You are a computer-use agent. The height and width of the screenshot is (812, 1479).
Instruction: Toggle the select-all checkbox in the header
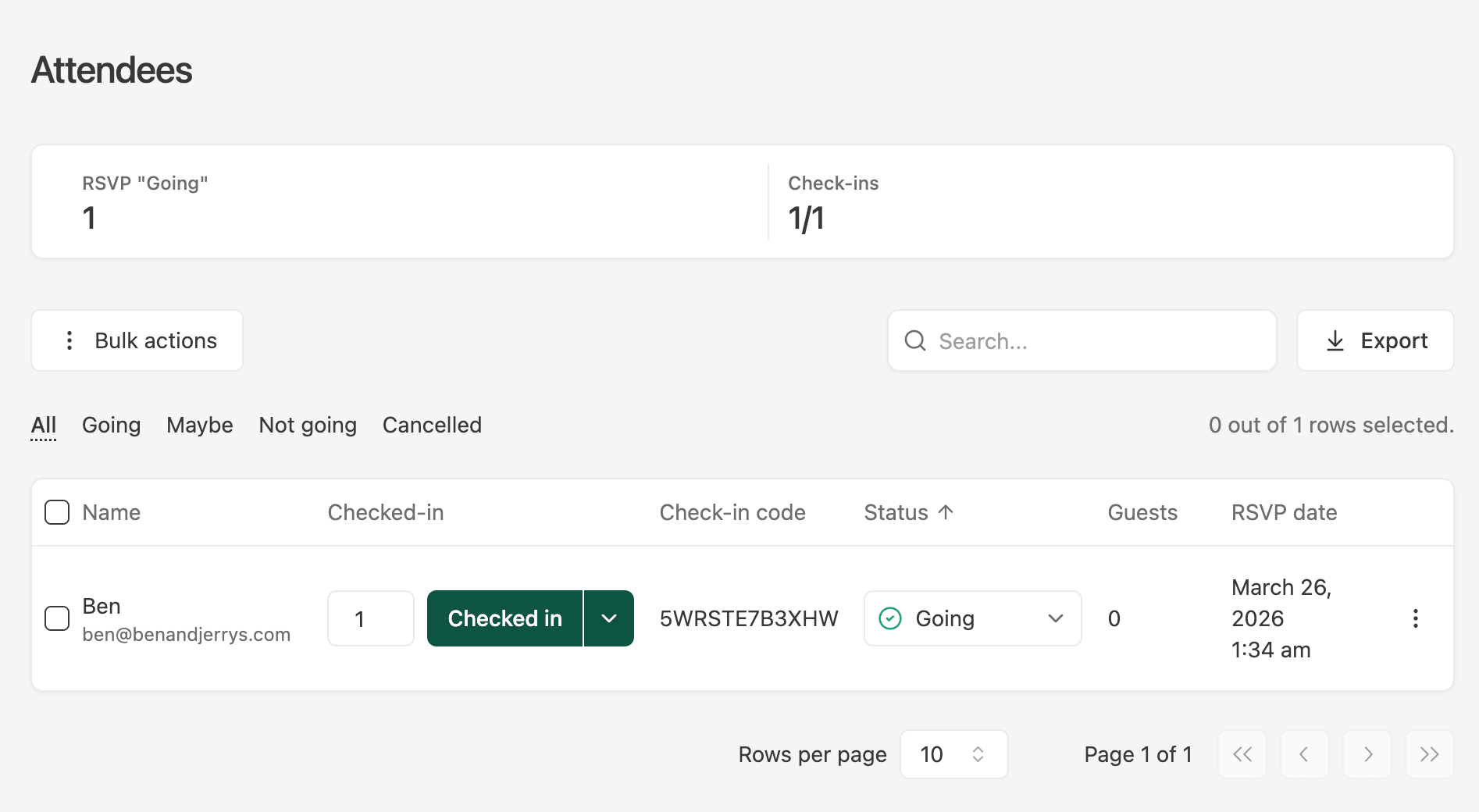(x=57, y=512)
